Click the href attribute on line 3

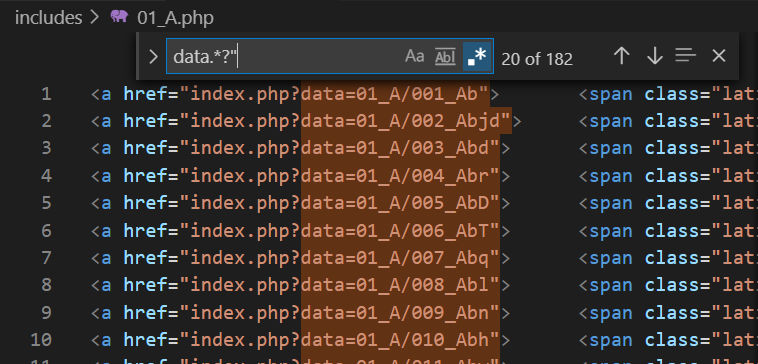[x=146, y=148]
